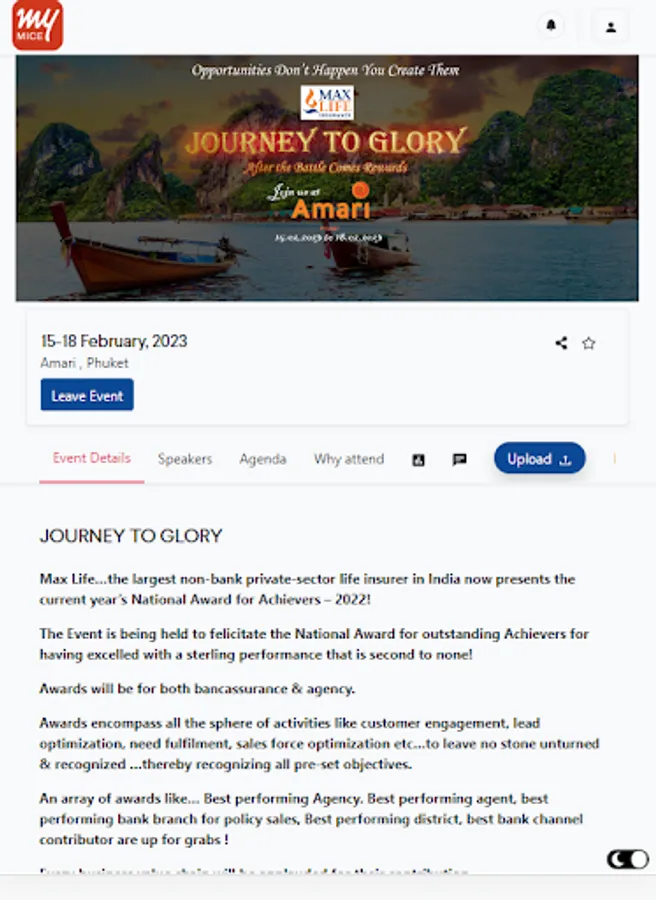Click the JOURNEY TO GLORY heading
656x900 pixels.
point(131,536)
